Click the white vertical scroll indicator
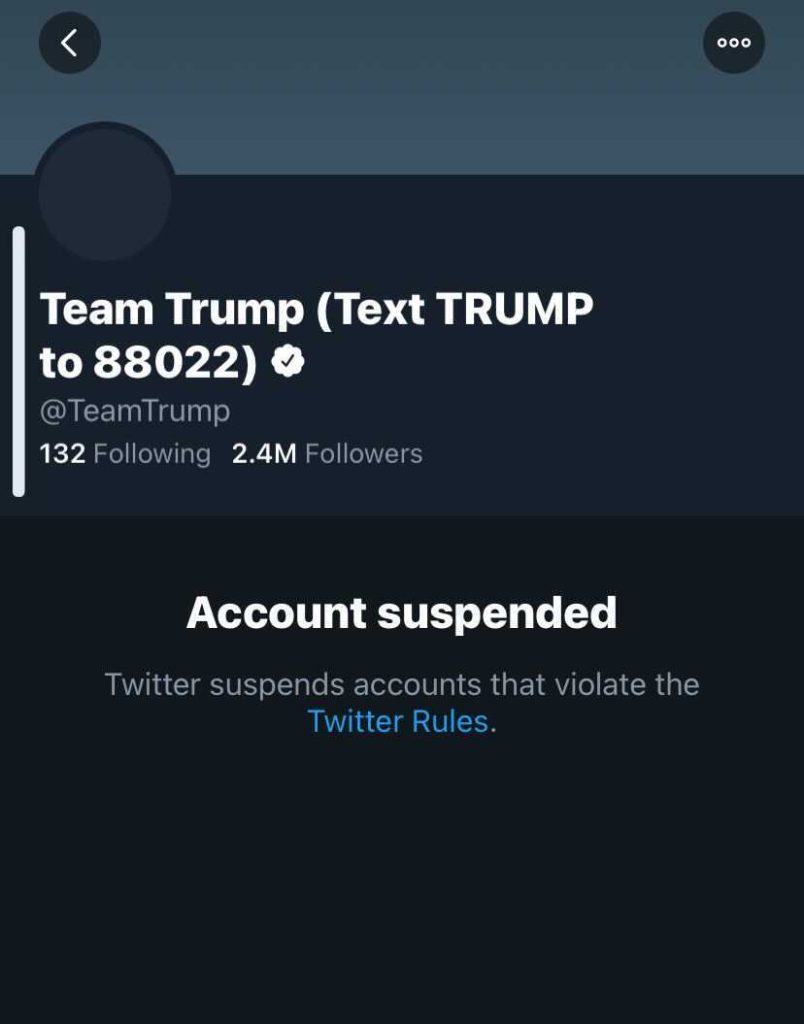This screenshot has width=804, height=1024. [18, 361]
